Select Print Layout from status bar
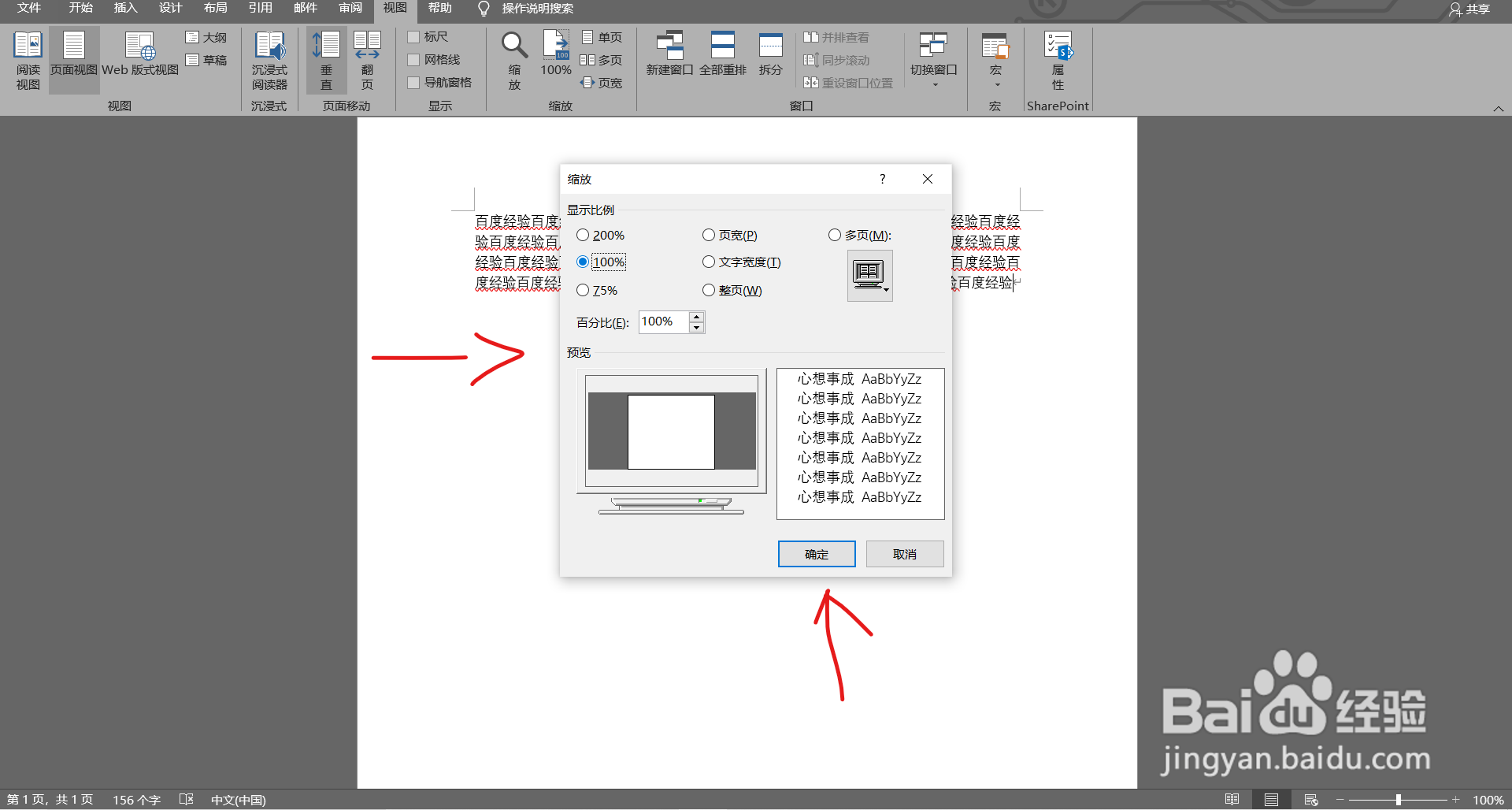Viewport: 1512px width, 810px height. pyautogui.click(x=1271, y=800)
